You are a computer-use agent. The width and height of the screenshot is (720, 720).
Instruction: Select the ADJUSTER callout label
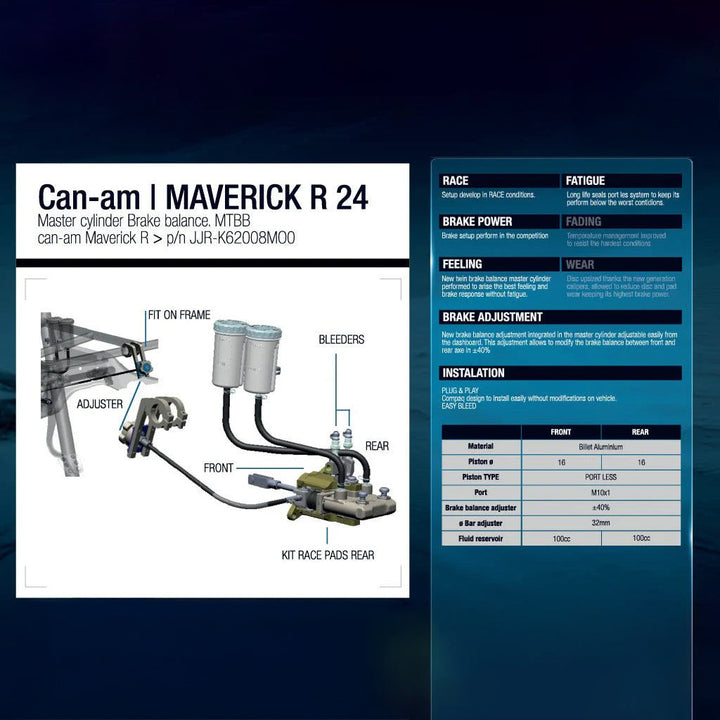click(100, 404)
